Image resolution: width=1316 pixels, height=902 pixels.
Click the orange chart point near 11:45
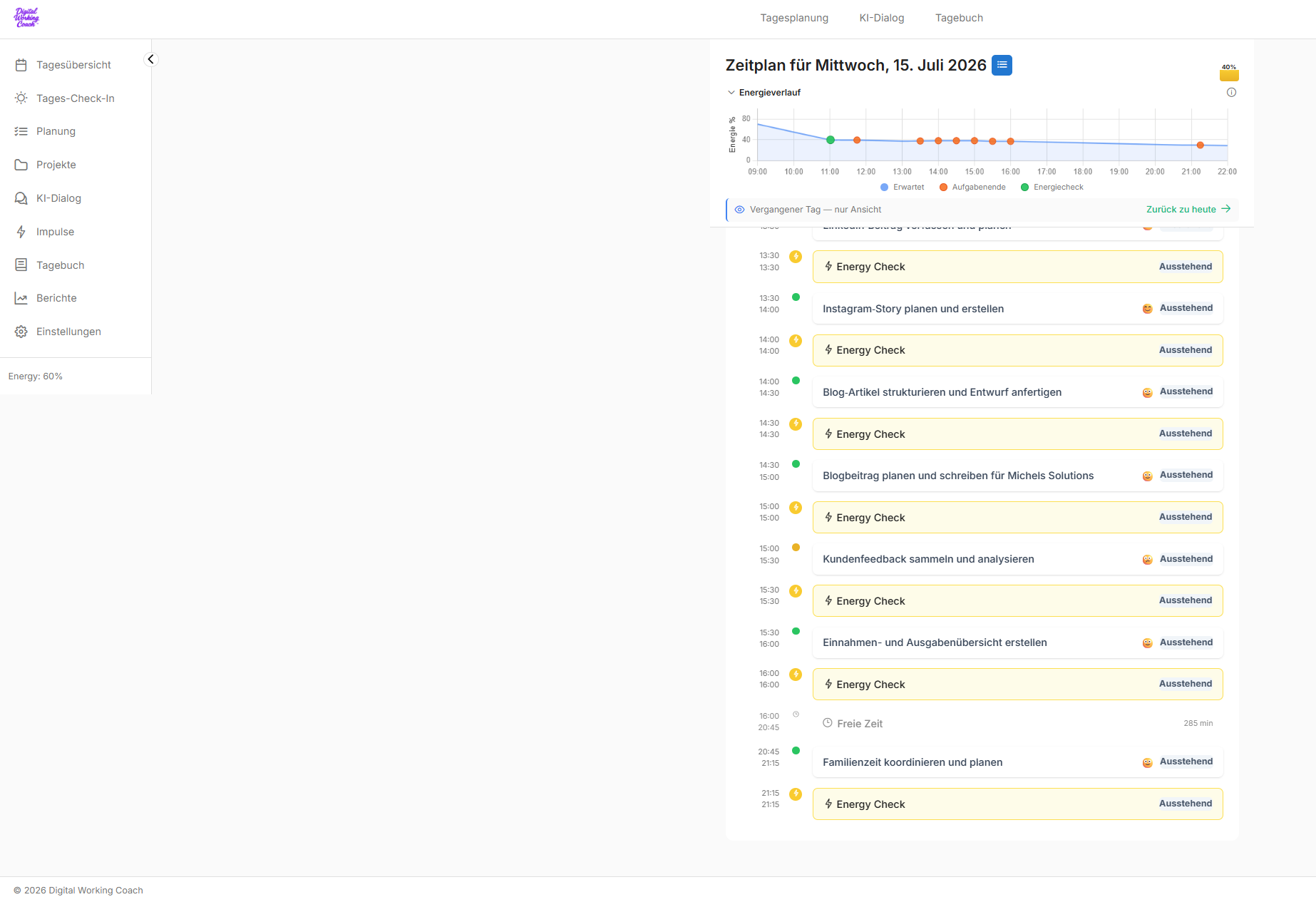(857, 140)
